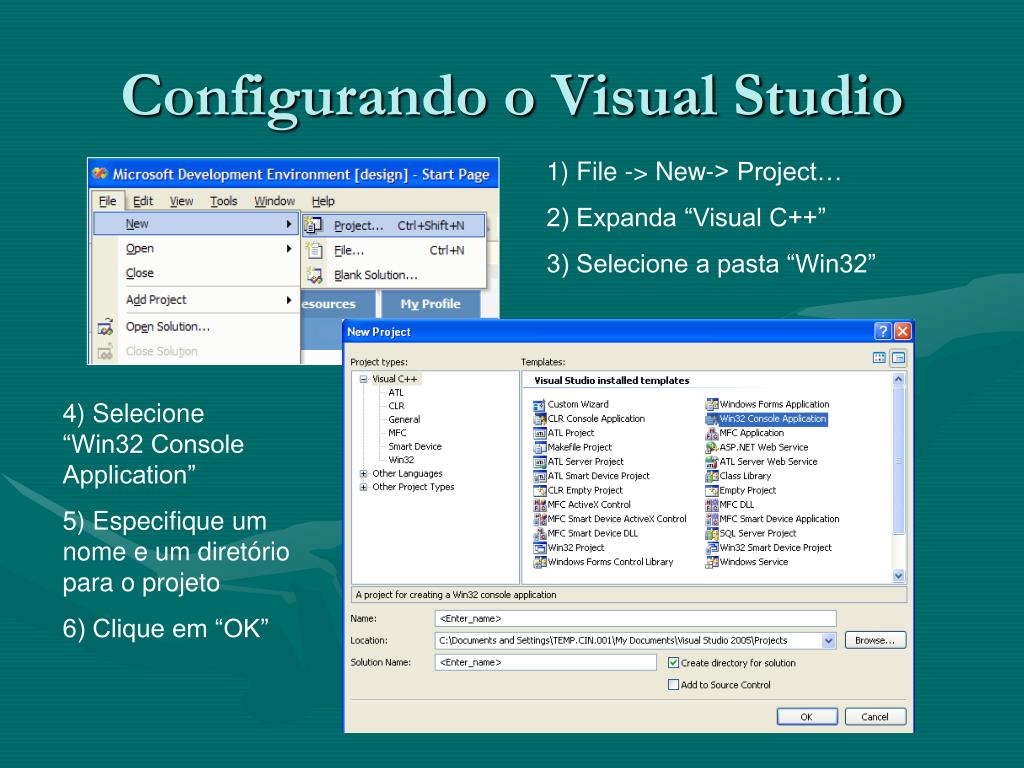
Task: Select the Win32 project type folder
Action: [x=401, y=460]
